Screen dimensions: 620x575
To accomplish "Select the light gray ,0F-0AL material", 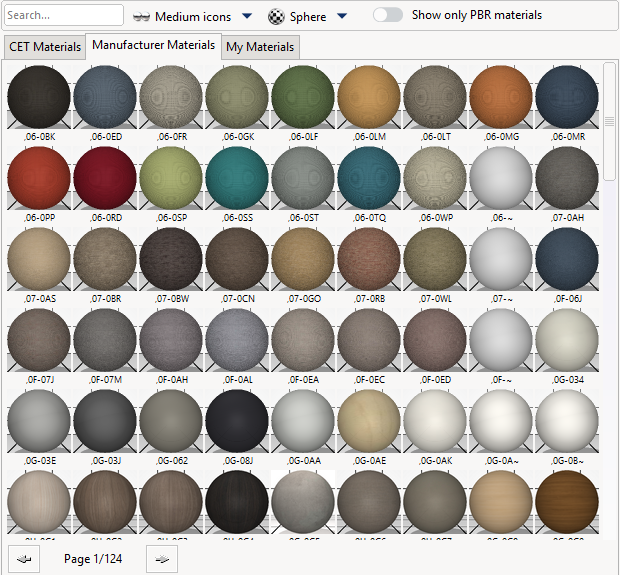I will pos(237,340).
